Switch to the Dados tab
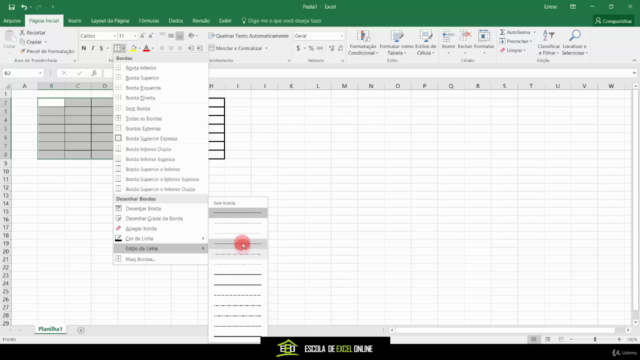This screenshot has height=360, width=640. (176, 21)
